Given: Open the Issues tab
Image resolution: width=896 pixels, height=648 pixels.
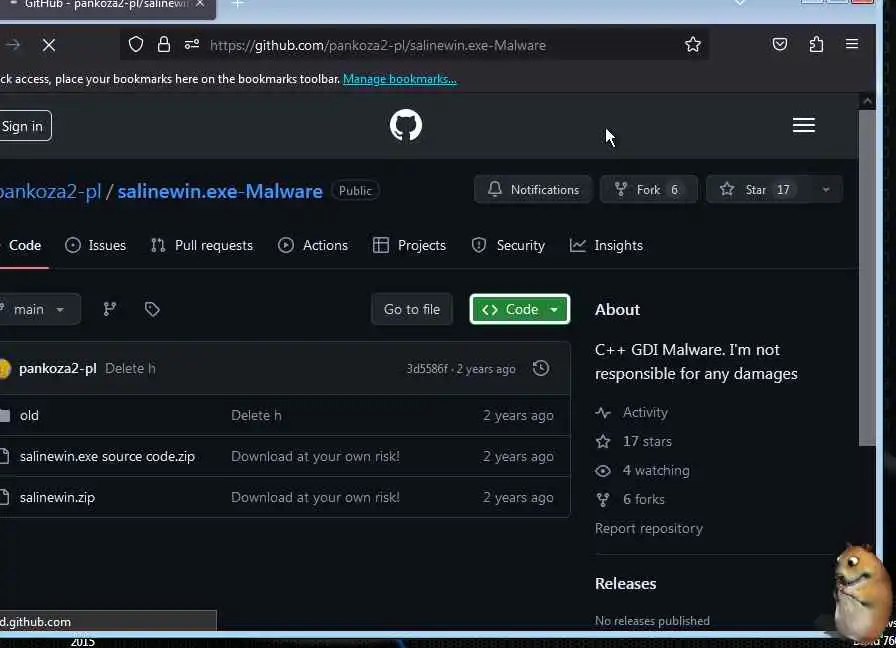Looking at the screenshot, I should [x=95, y=245].
